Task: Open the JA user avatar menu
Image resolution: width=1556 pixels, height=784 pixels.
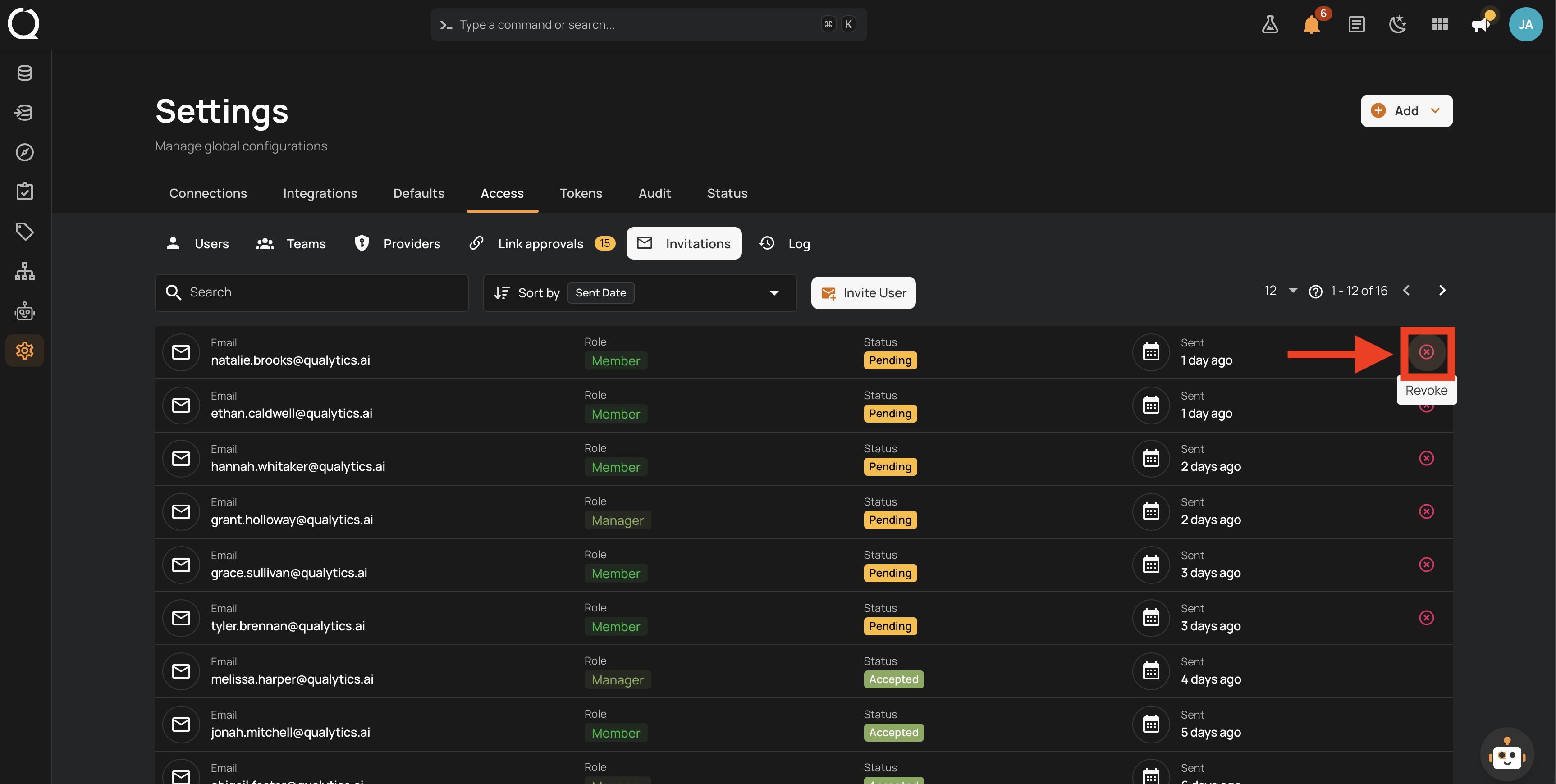Action: tap(1526, 24)
